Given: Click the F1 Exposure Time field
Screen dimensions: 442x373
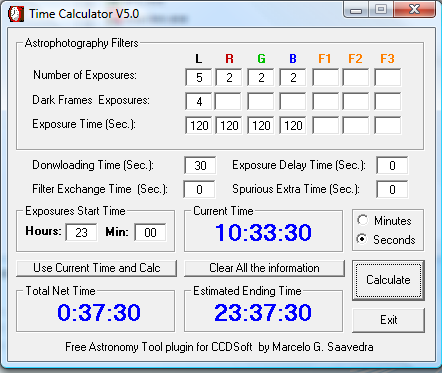Looking at the screenshot, I should [x=325, y=125].
